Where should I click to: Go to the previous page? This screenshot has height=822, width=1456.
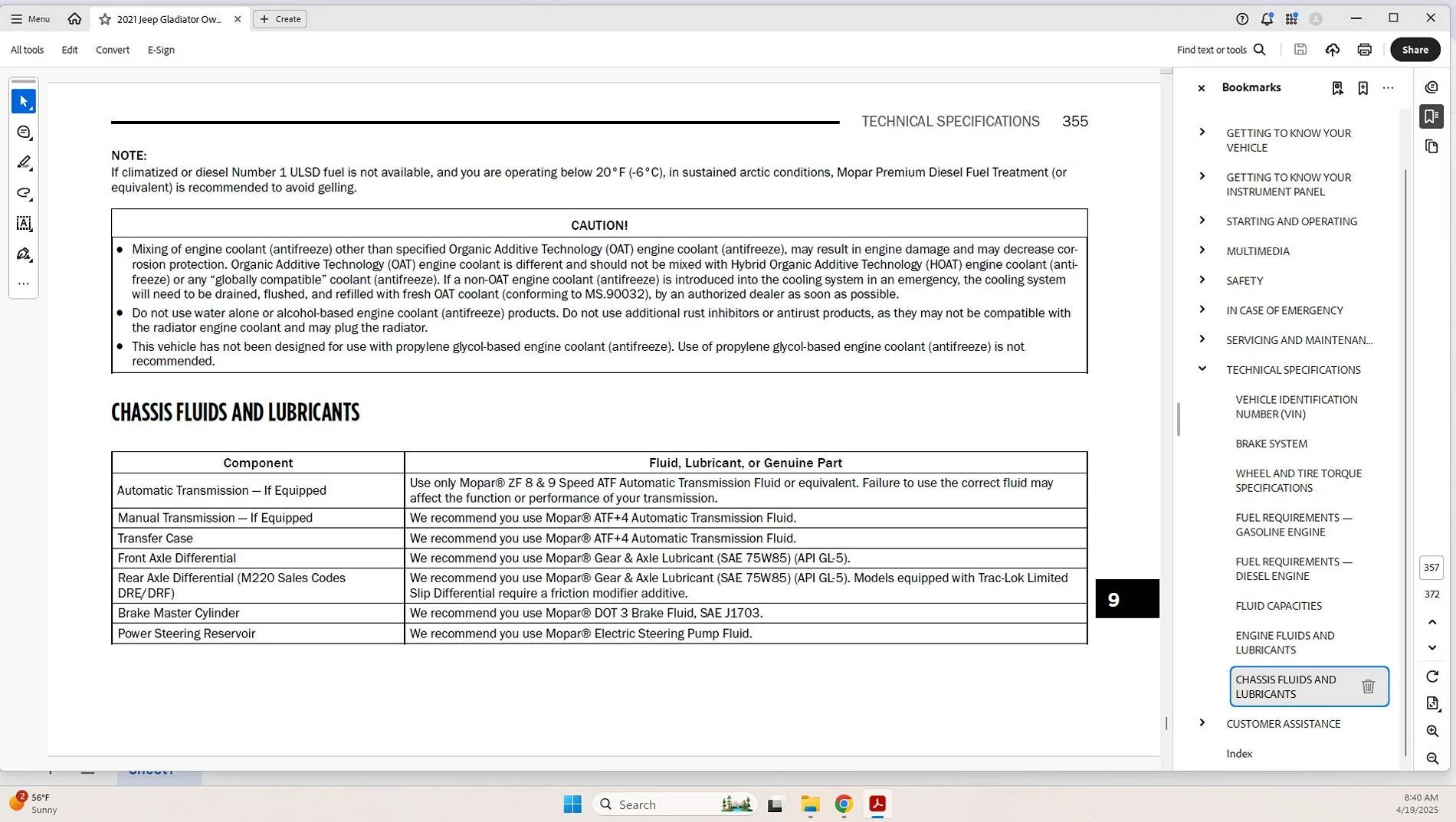point(1432,622)
